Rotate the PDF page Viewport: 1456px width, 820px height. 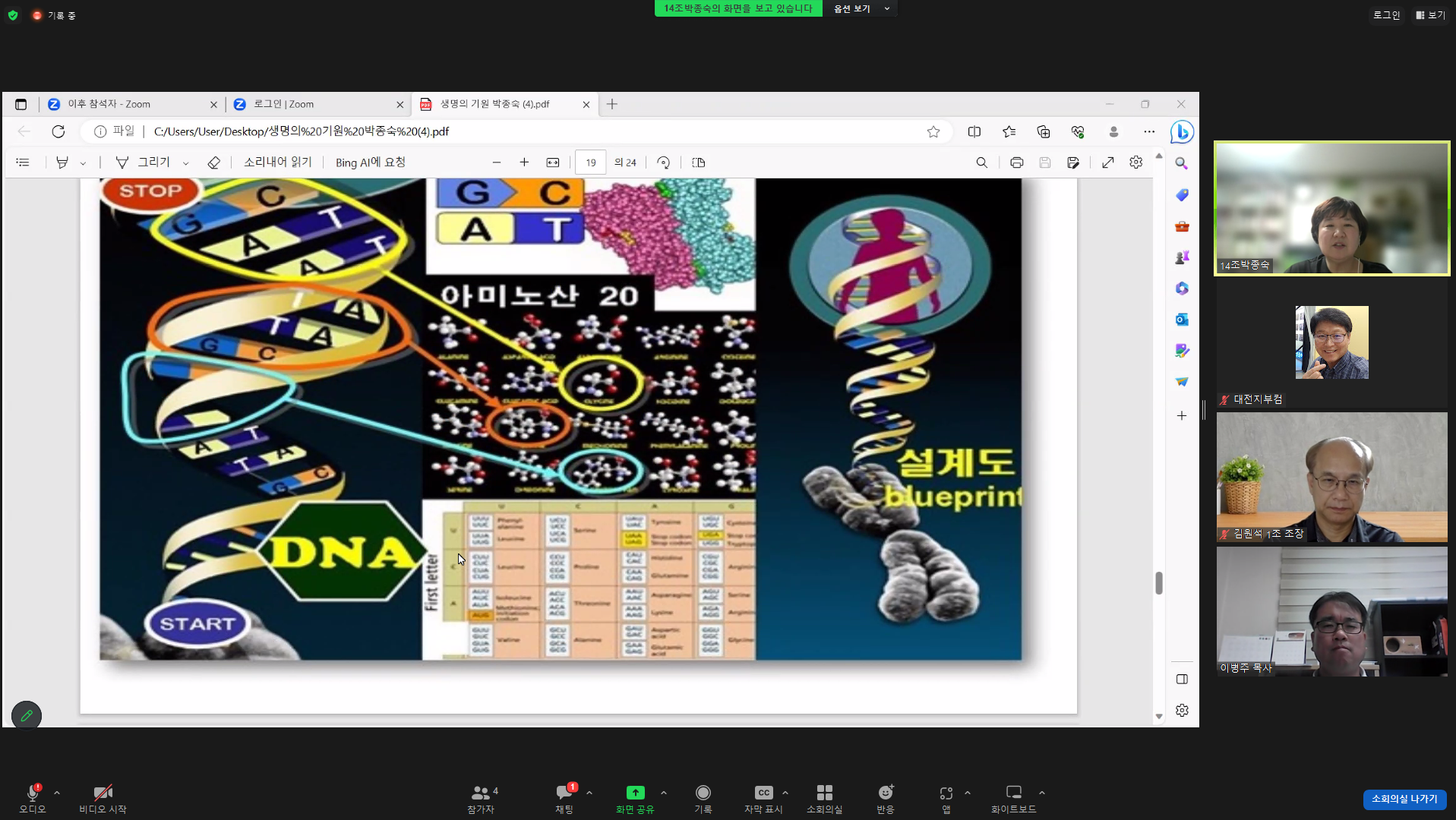point(663,162)
